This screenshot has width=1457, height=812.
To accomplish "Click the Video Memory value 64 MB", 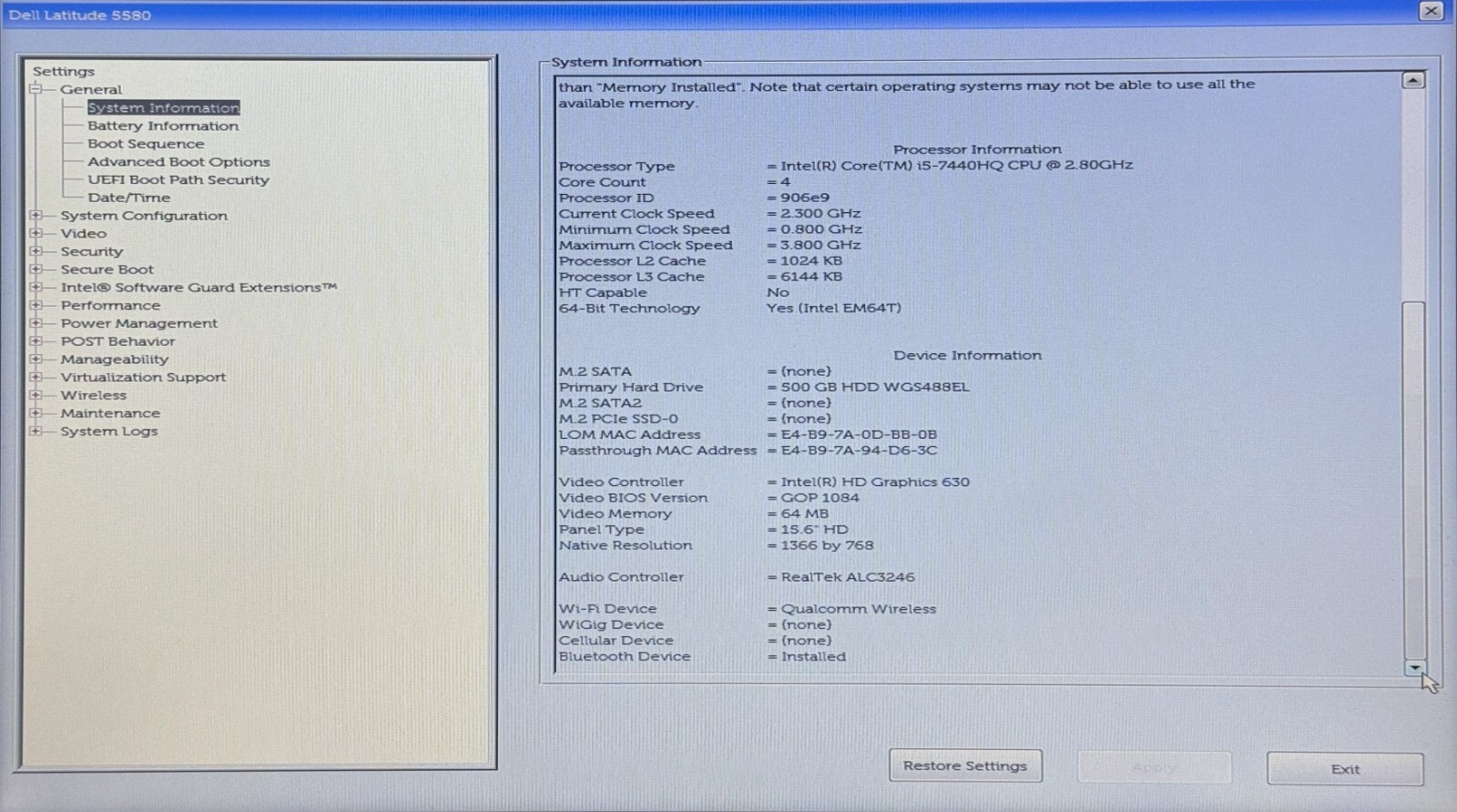I will (x=805, y=513).
